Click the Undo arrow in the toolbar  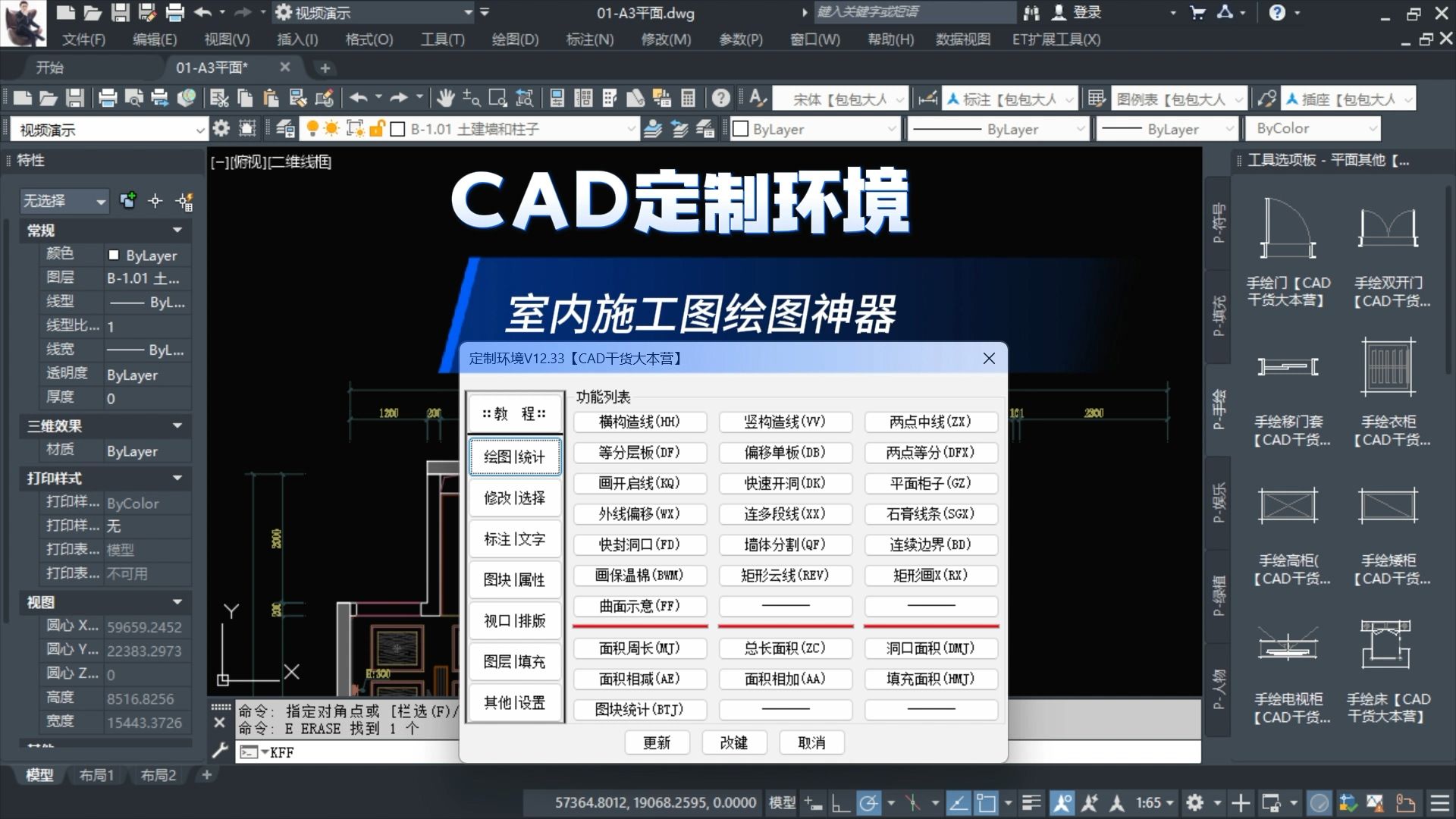[x=359, y=98]
